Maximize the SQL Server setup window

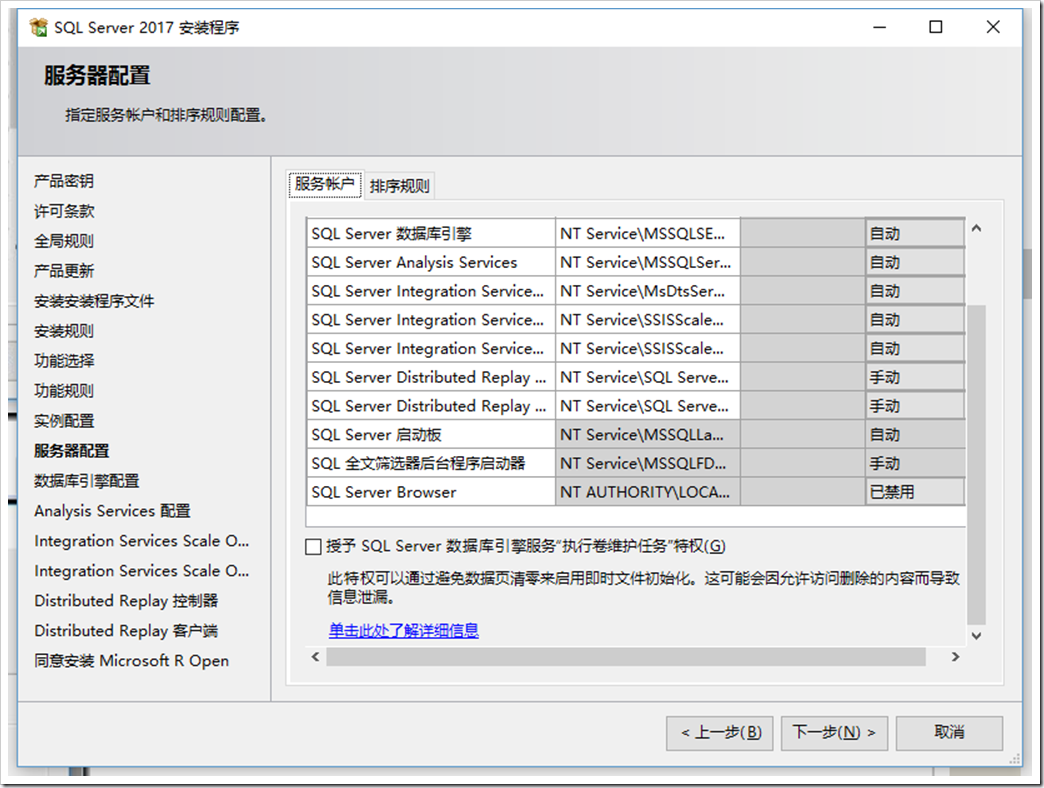[935, 27]
